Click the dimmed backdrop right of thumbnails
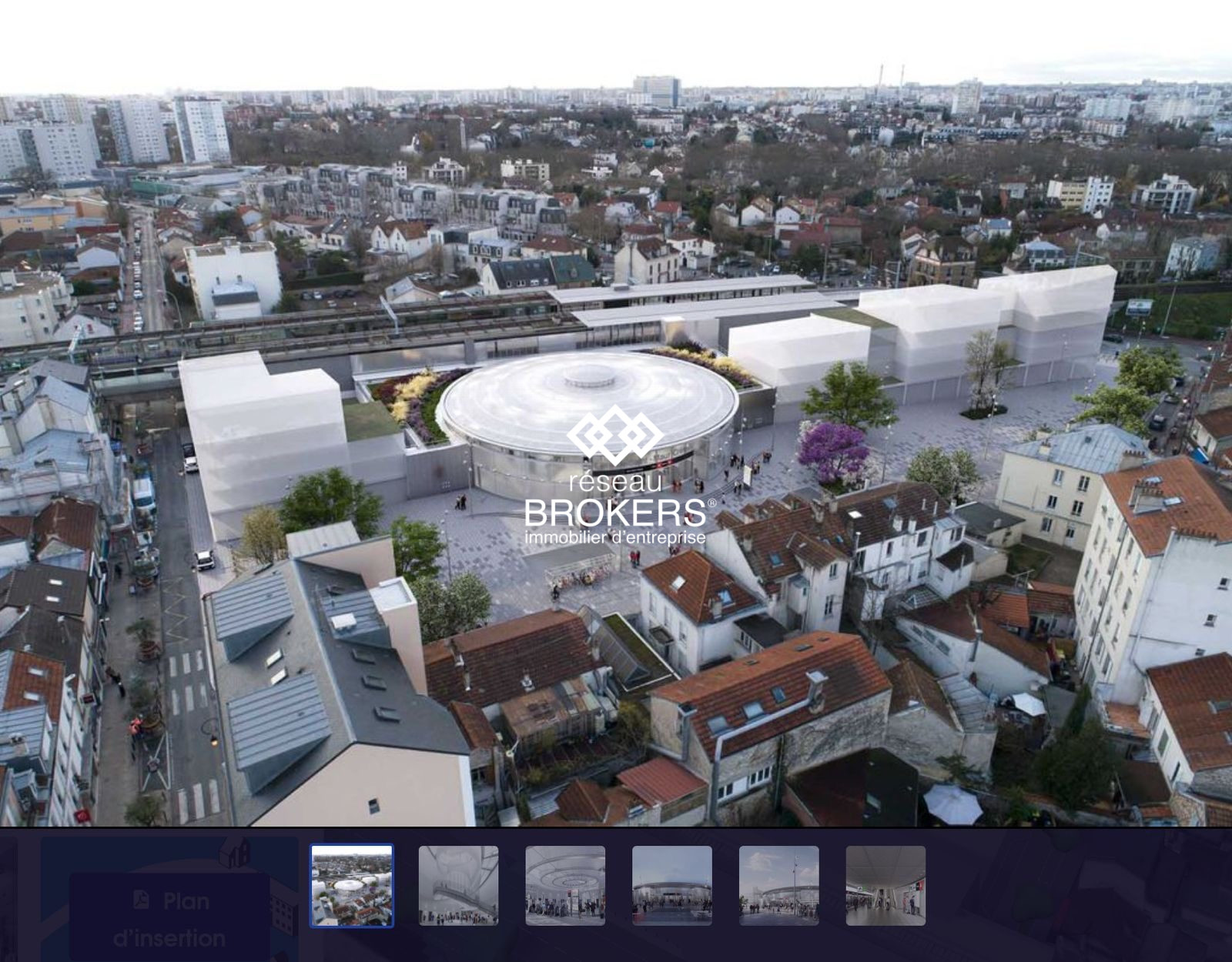Viewport: 1232px width, 962px height. point(1078,893)
